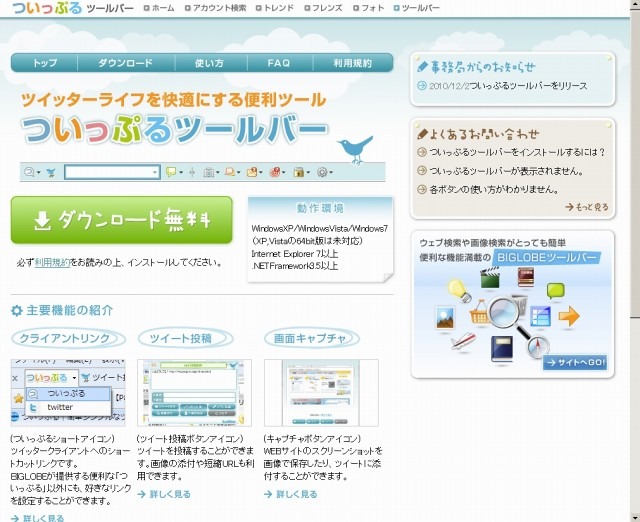Click the ついっぷる logo at top
The image size is (640, 522).
[x=47, y=8]
